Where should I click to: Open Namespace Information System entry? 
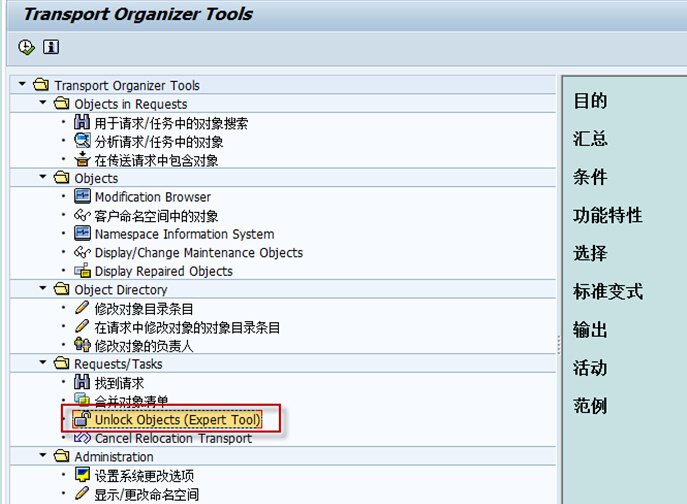[x=184, y=234]
